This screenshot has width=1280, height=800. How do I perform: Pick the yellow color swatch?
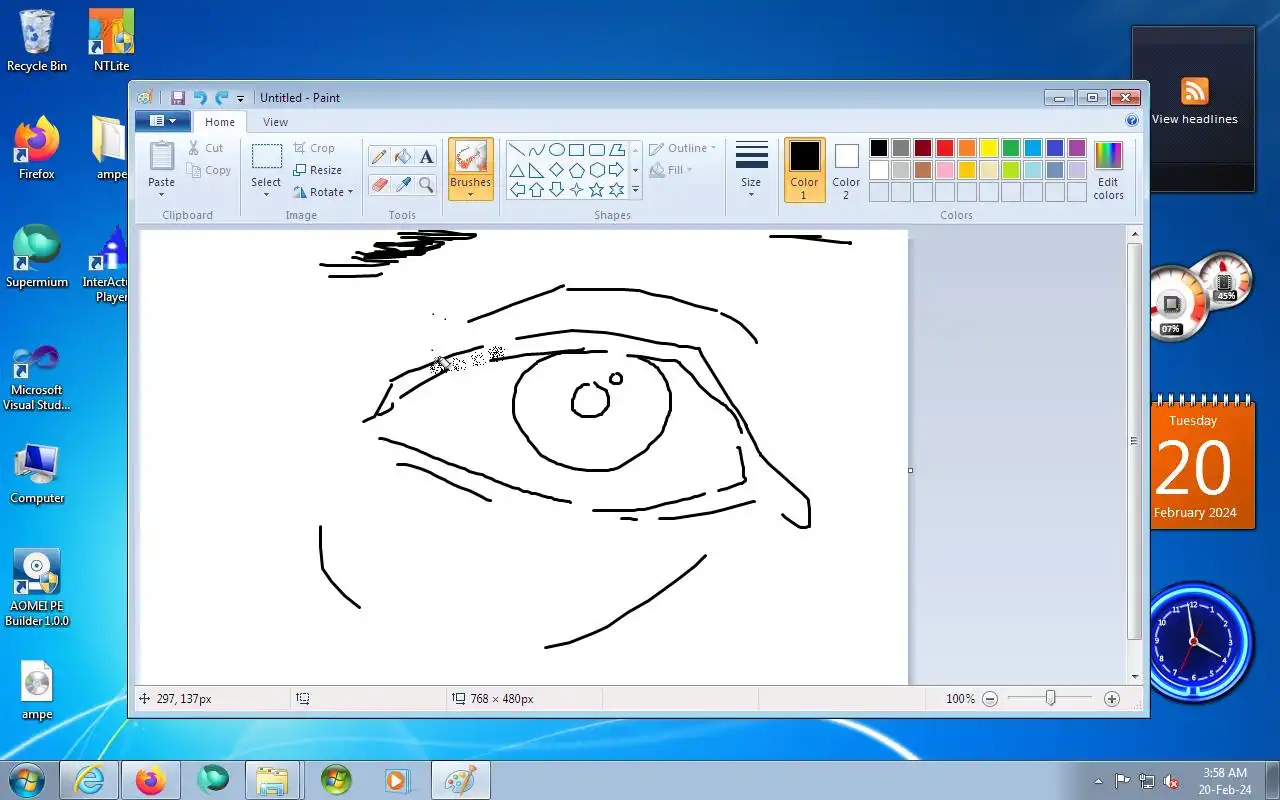click(989, 148)
